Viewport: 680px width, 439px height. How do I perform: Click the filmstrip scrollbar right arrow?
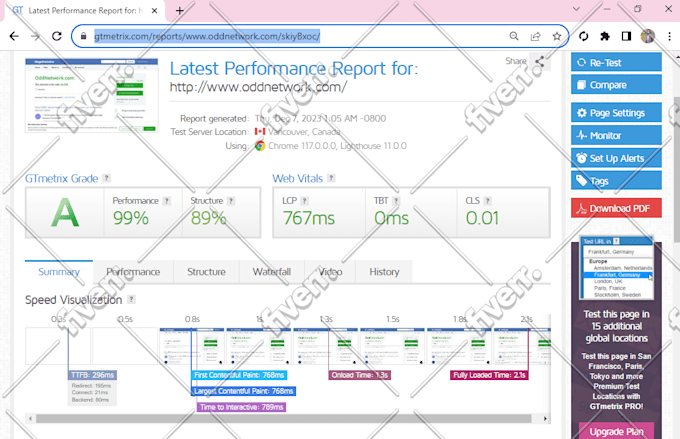tap(545, 419)
